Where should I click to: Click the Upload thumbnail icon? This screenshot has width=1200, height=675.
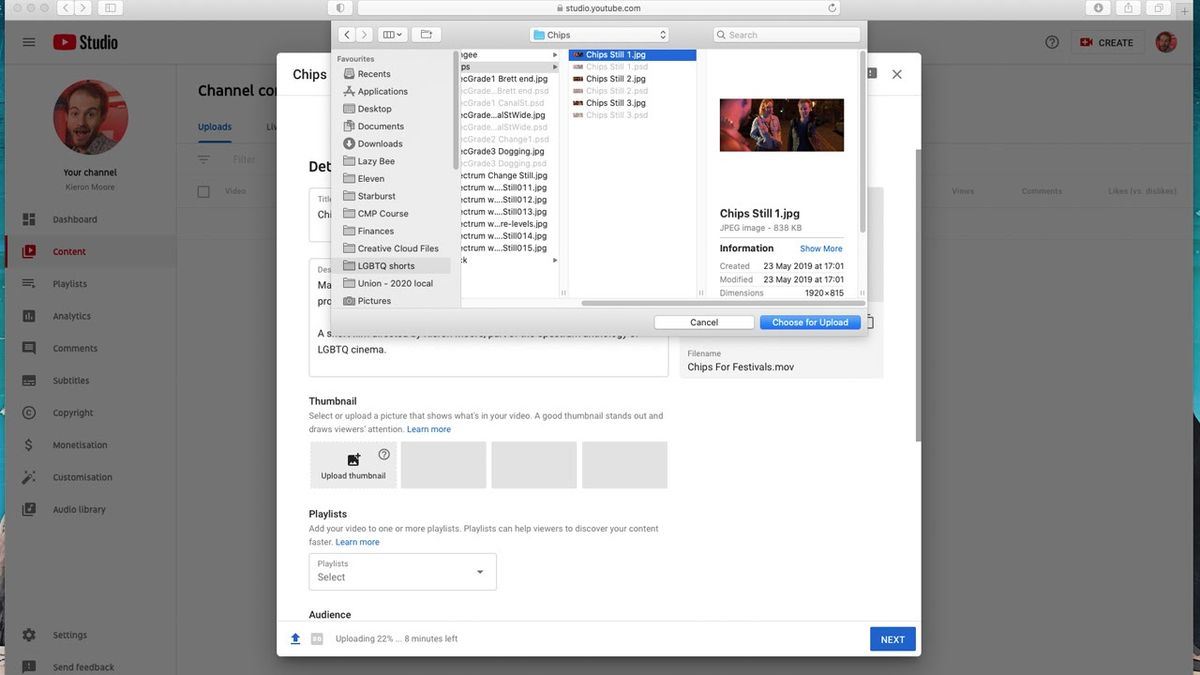click(353, 458)
